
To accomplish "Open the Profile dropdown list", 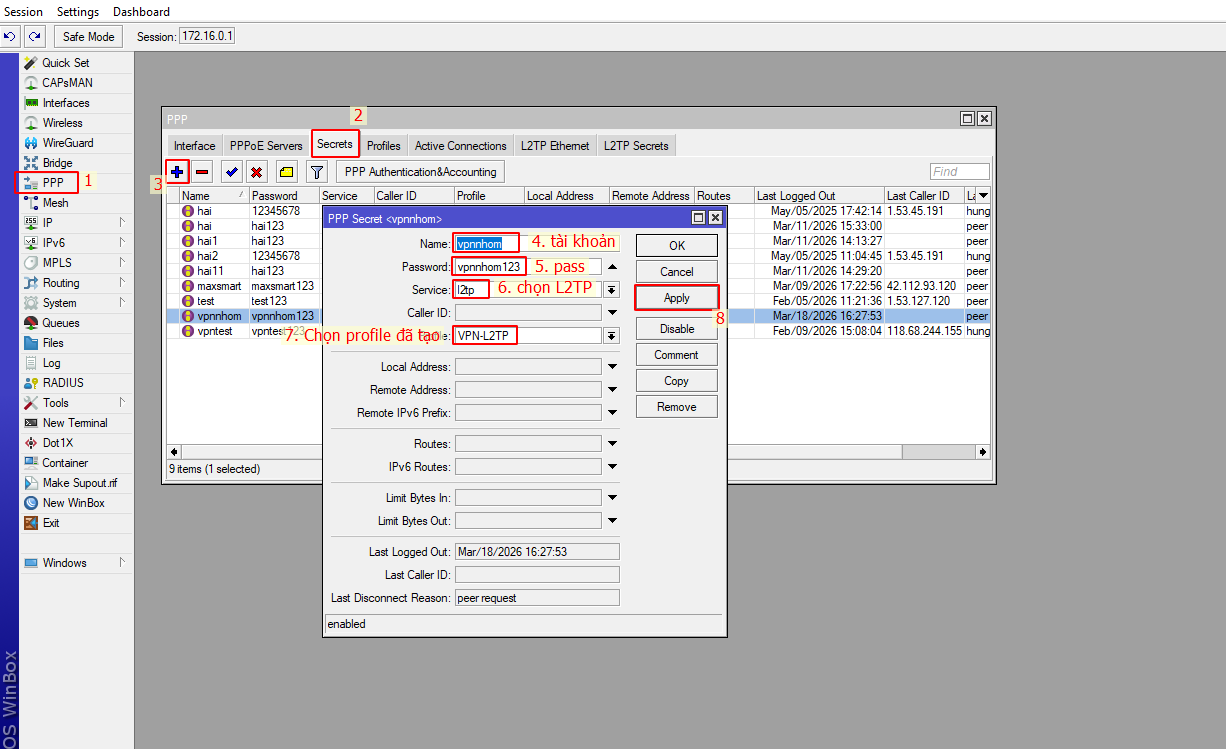I will coord(611,336).
